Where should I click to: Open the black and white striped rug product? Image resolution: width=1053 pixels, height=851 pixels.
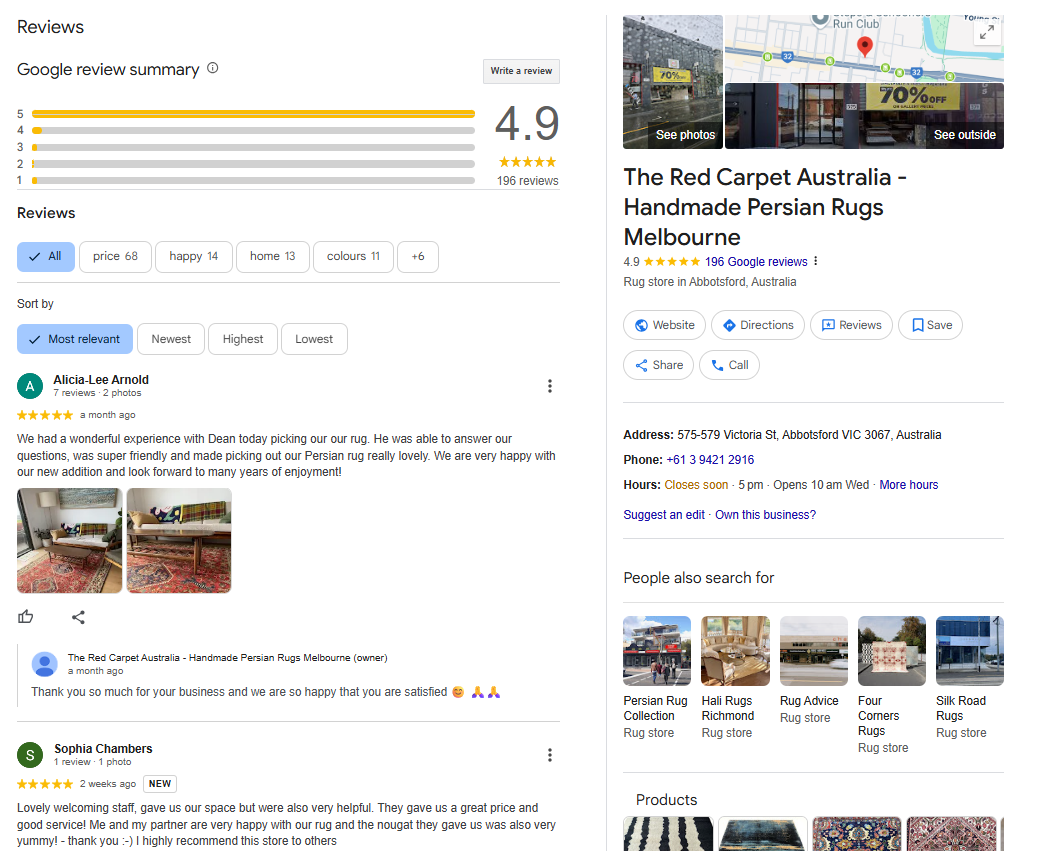(x=668, y=834)
